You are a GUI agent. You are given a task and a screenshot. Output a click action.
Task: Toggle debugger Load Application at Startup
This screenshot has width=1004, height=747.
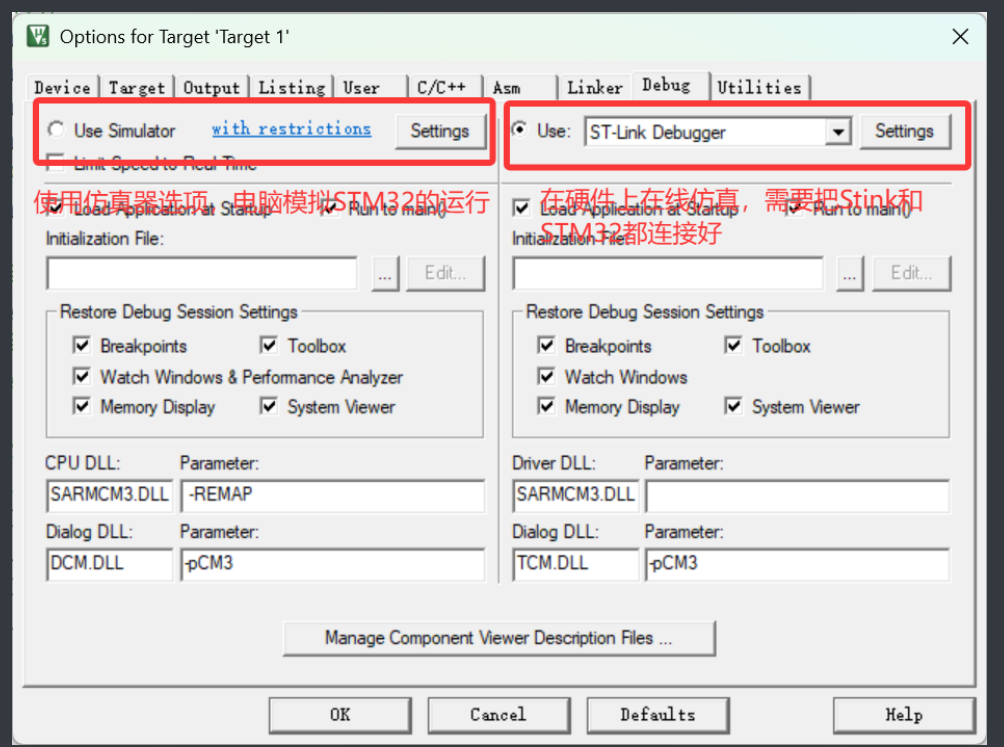521,208
